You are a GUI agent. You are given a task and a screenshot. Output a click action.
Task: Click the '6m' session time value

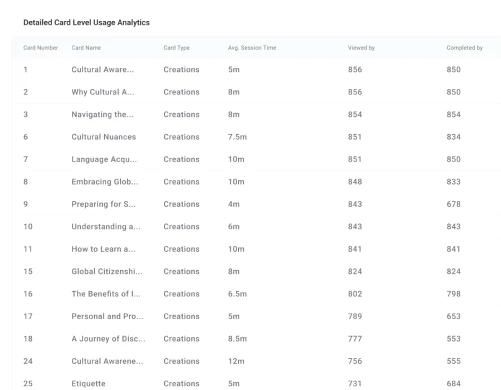coord(234,226)
